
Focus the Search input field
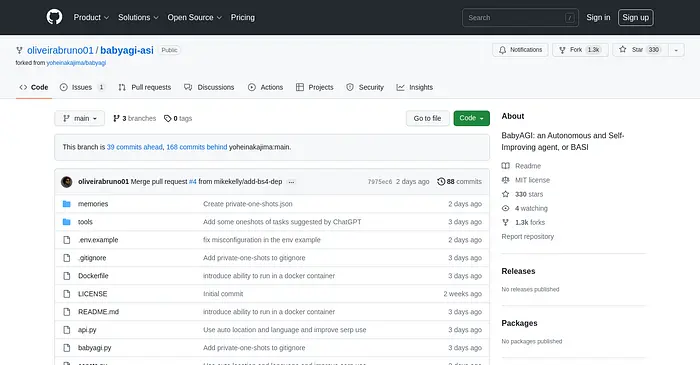click(x=520, y=18)
